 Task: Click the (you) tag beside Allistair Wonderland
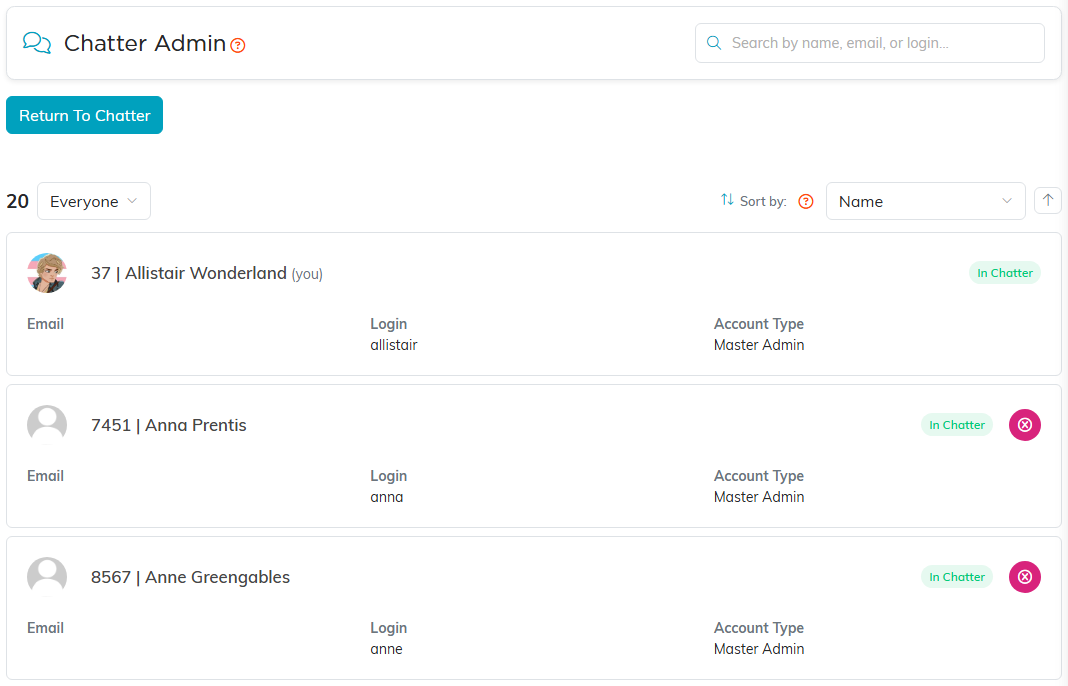[x=307, y=274]
